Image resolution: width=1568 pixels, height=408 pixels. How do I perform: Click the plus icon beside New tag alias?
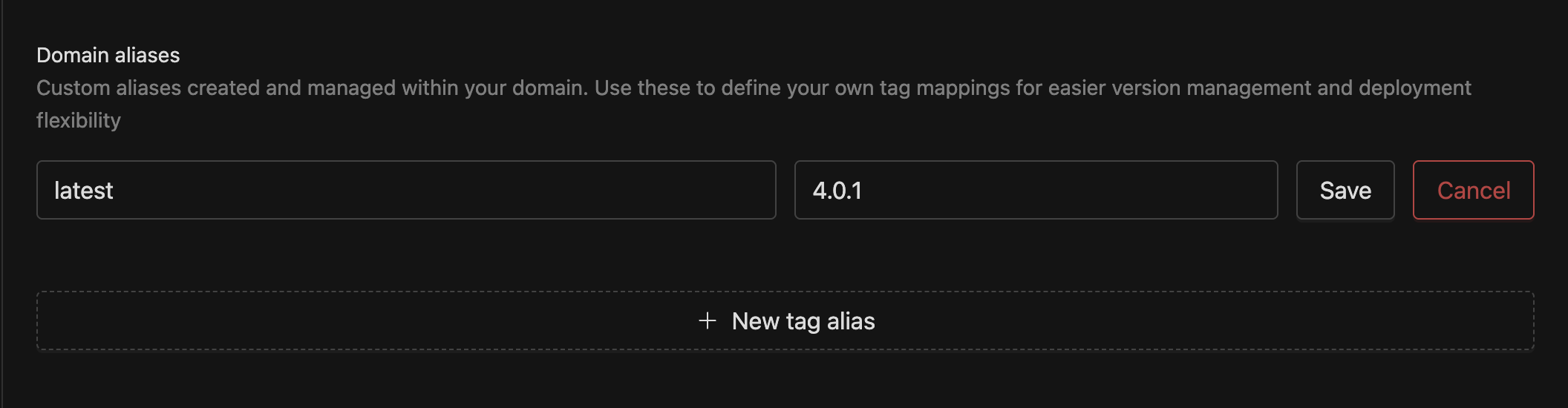tap(707, 320)
